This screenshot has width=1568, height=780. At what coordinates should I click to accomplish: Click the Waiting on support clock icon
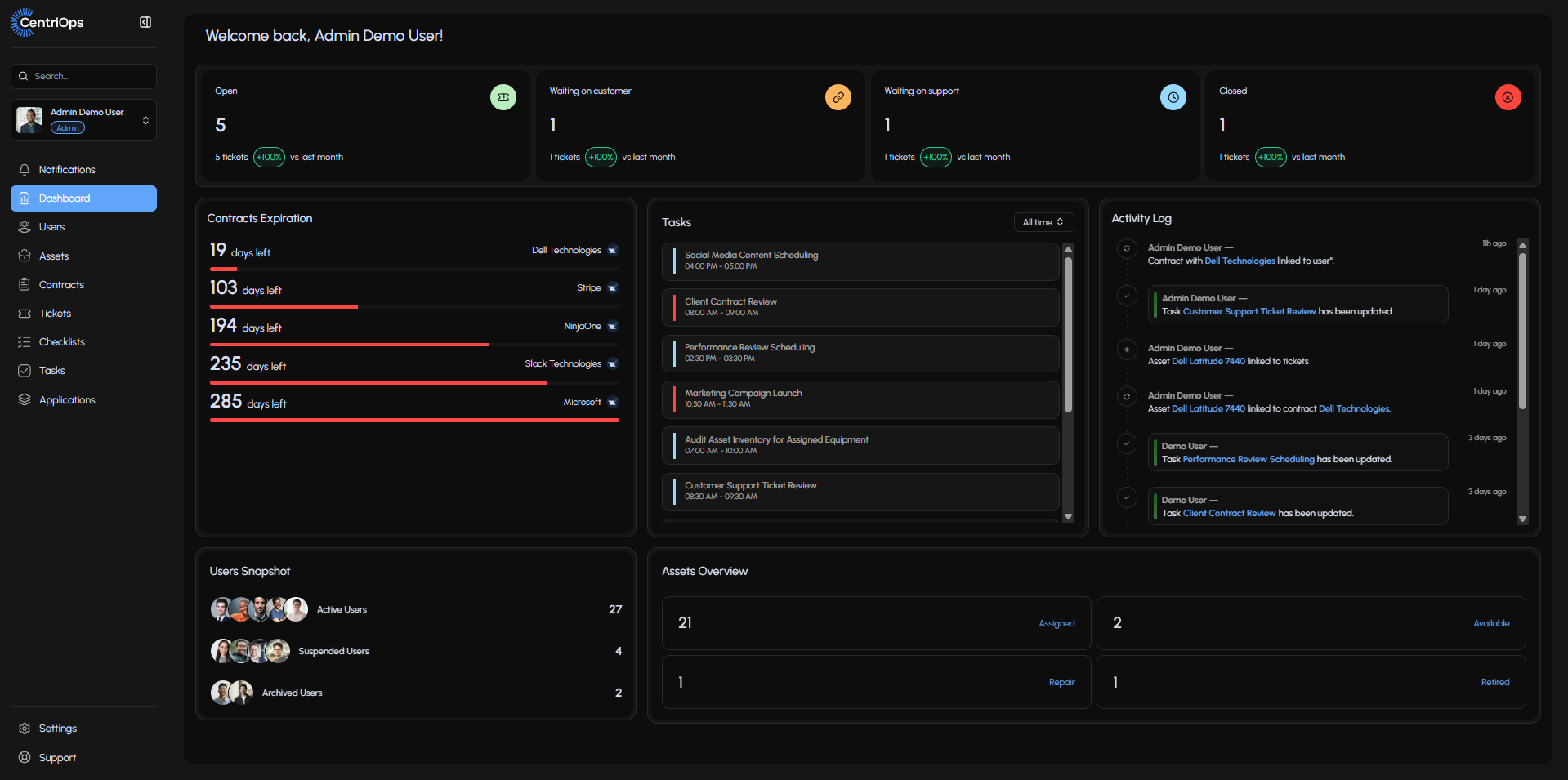pos(1173,97)
